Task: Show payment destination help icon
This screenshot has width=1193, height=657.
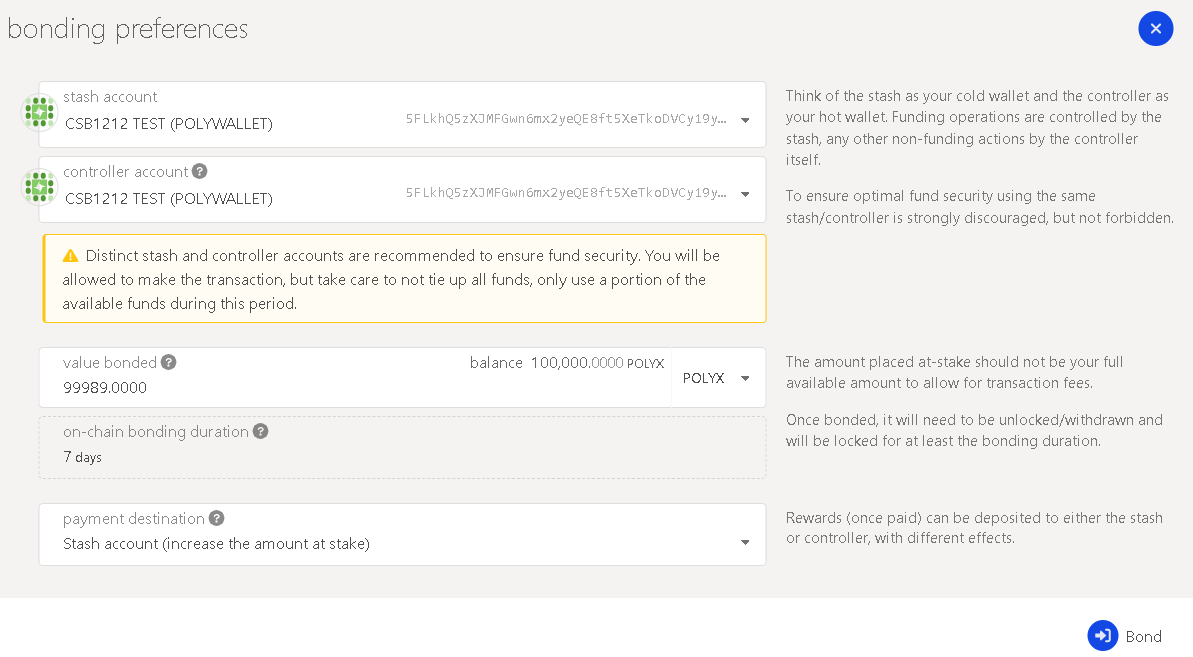Action: coord(217,518)
